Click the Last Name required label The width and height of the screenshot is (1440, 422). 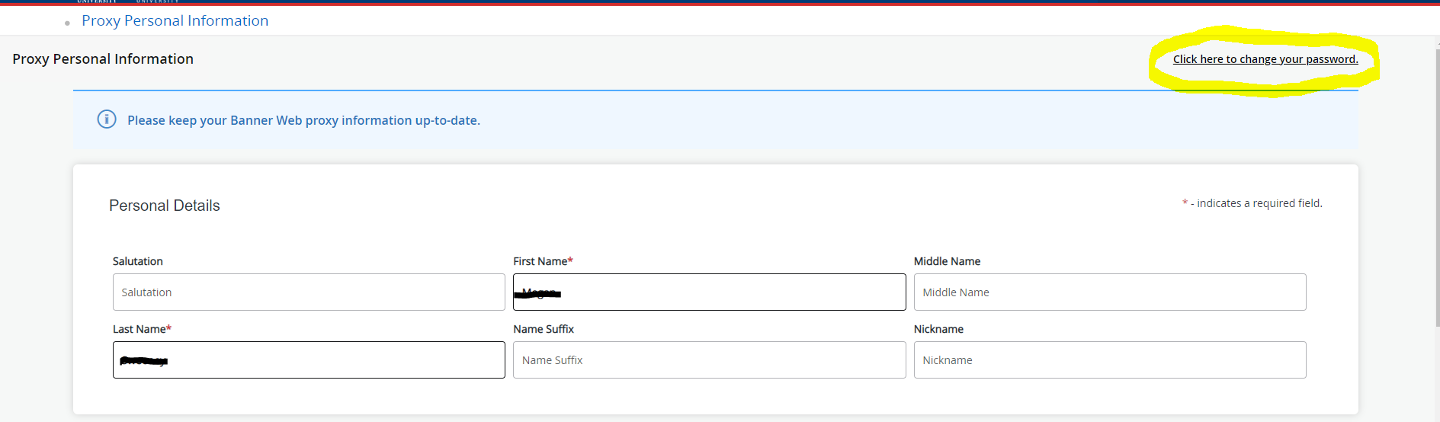coord(143,329)
